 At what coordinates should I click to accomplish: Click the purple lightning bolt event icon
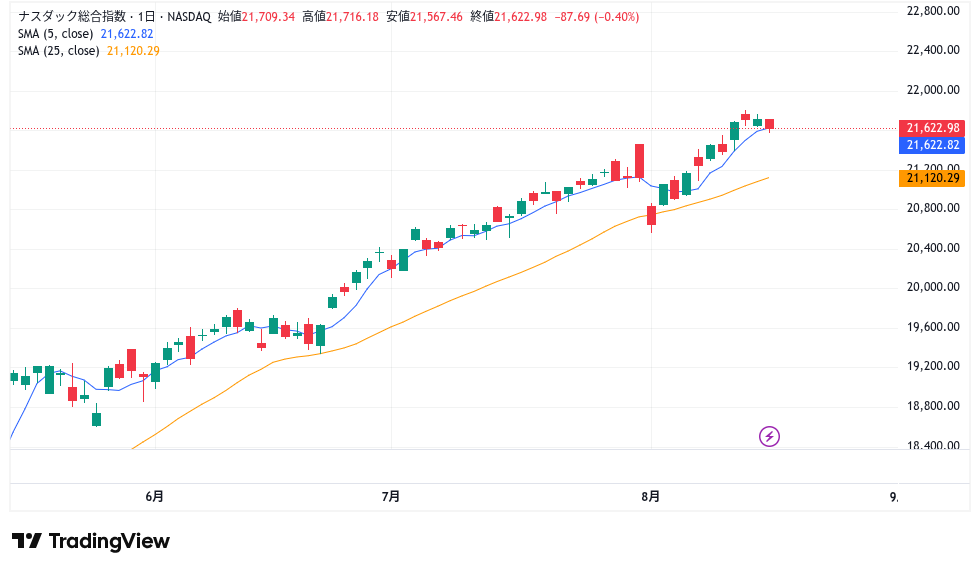769,436
